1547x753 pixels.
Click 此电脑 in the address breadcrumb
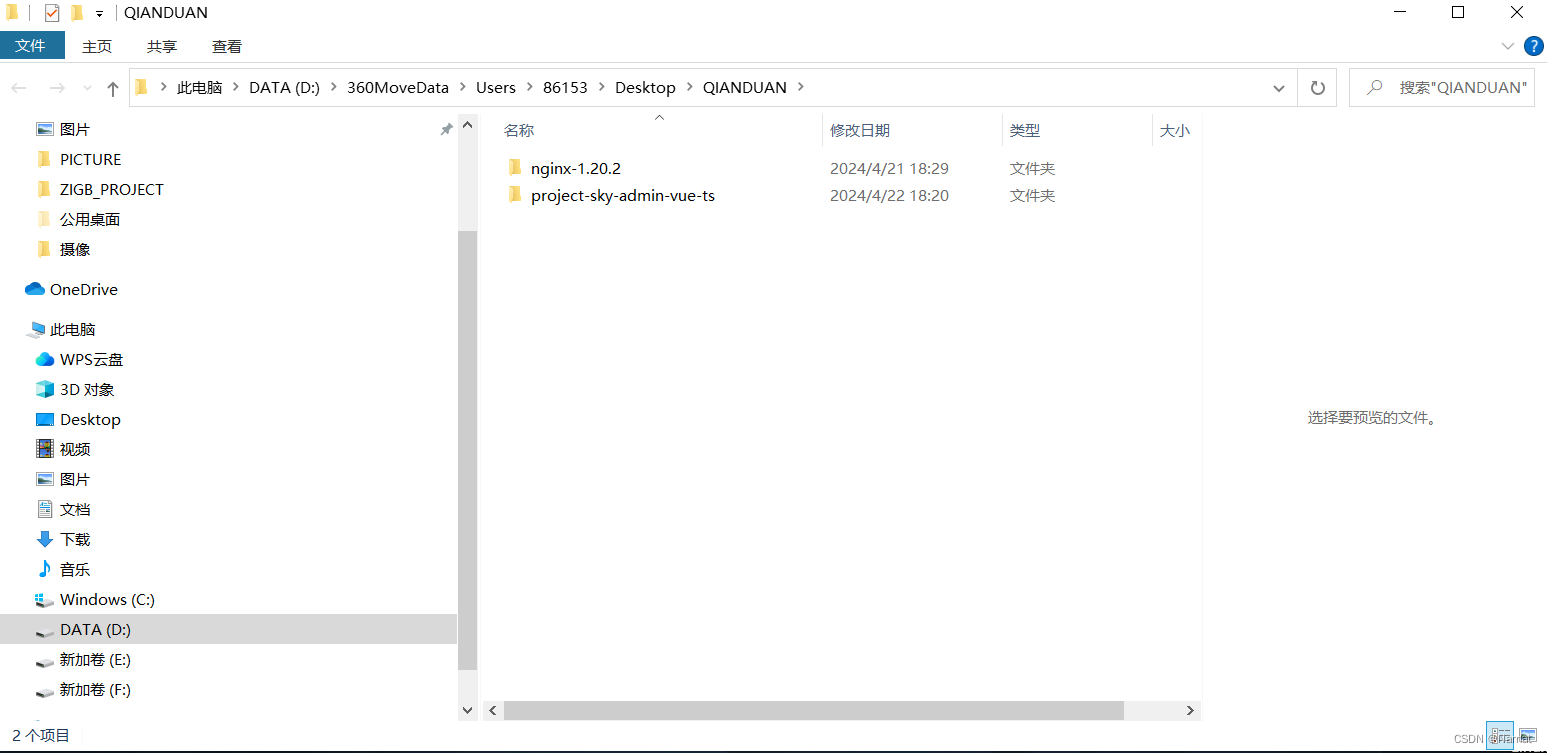click(200, 88)
